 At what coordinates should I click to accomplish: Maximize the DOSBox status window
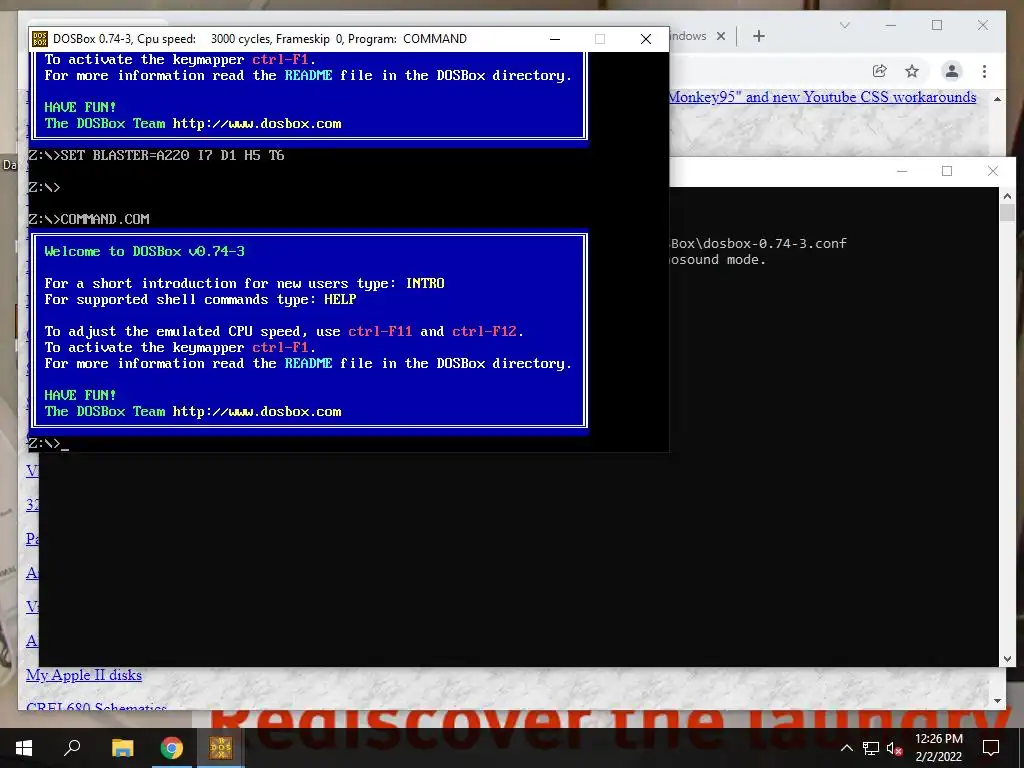coord(947,171)
